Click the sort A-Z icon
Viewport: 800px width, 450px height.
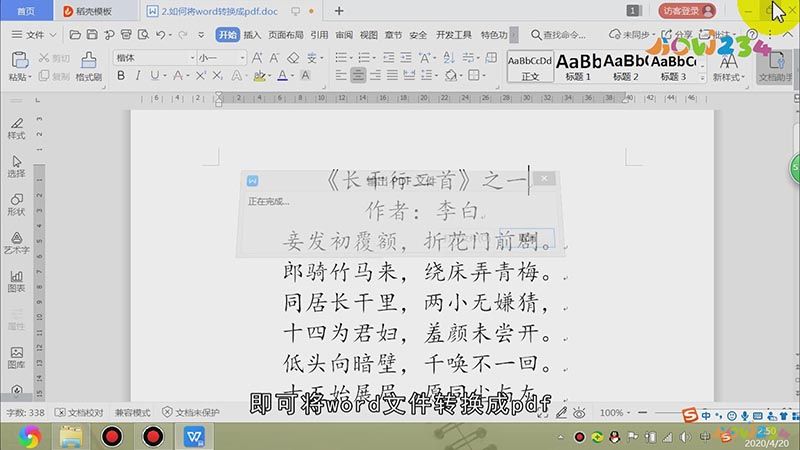click(x=448, y=58)
